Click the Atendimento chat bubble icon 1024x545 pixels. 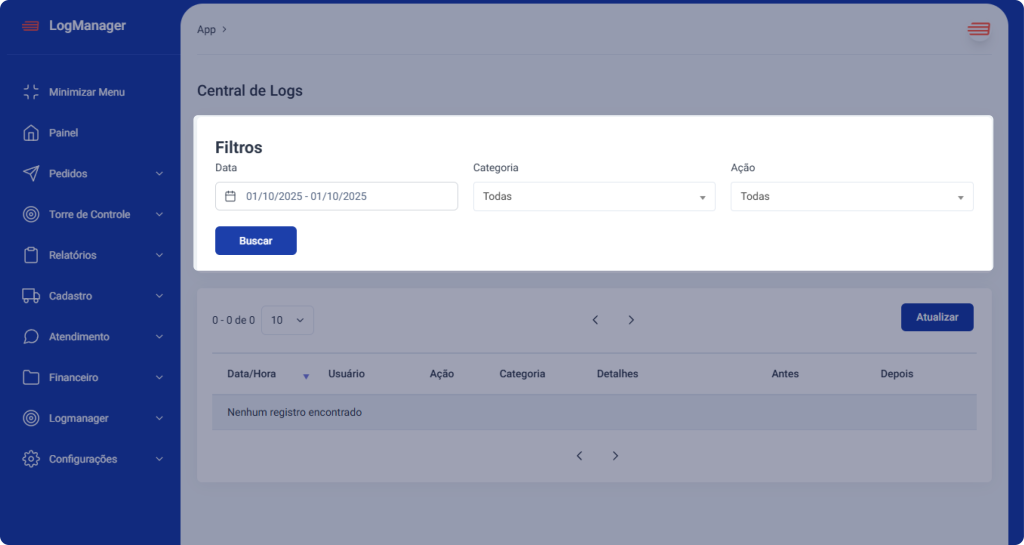coord(31,337)
